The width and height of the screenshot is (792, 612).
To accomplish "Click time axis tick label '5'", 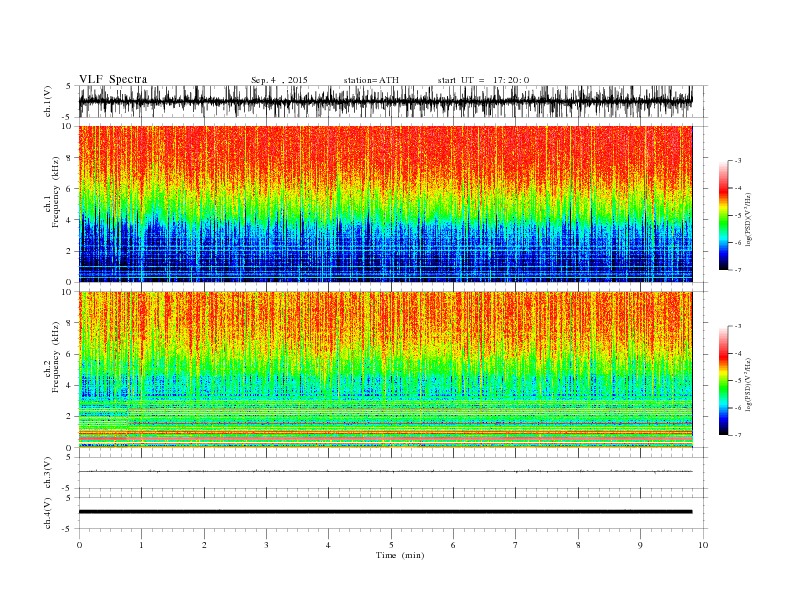I will tap(391, 545).
